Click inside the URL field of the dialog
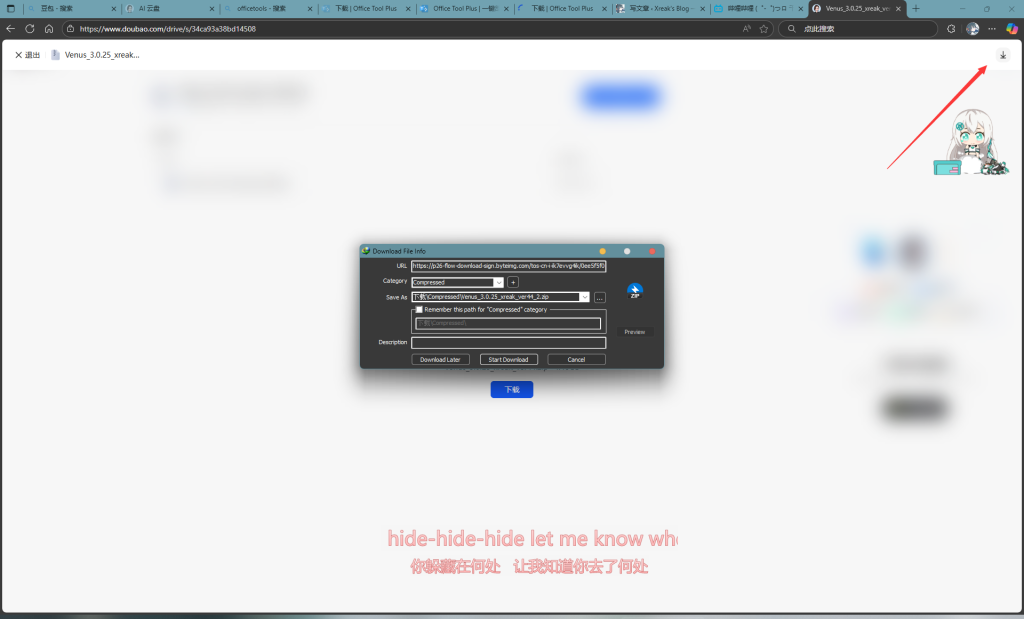 click(508, 267)
